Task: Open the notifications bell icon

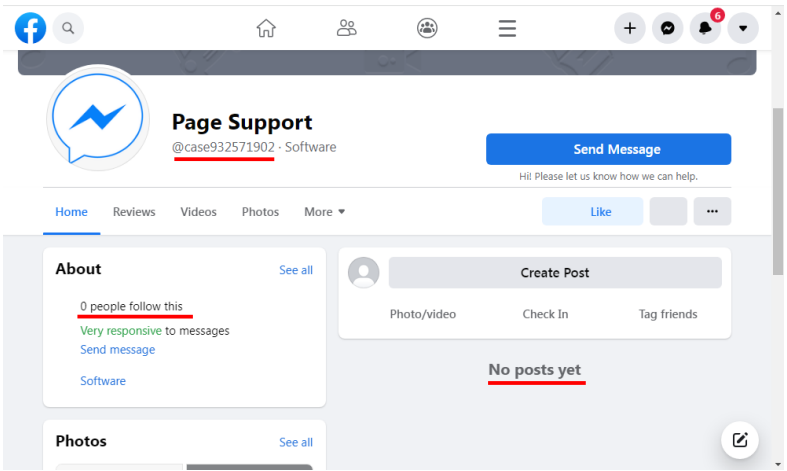Action: (705, 29)
